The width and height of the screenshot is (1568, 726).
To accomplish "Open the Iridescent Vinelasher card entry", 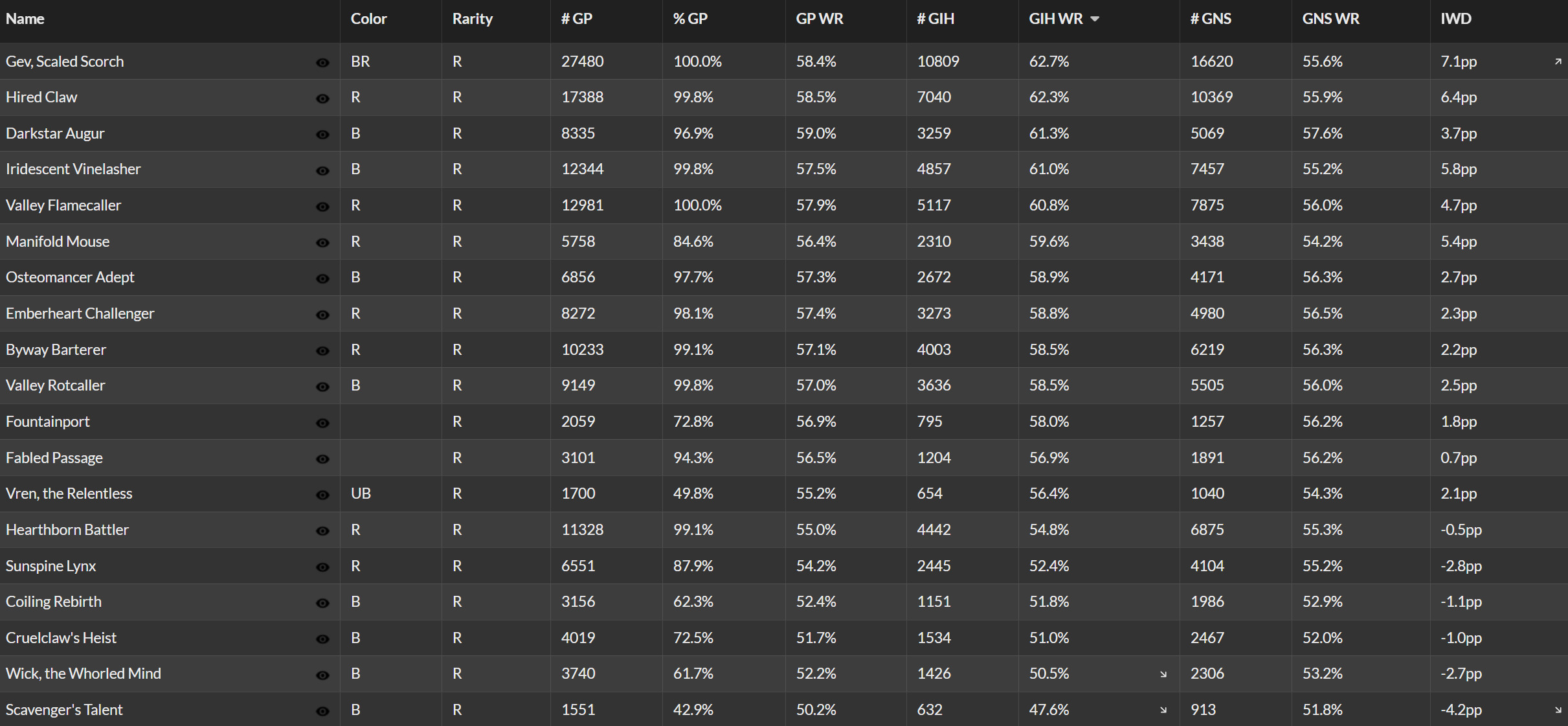I will point(73,169).
